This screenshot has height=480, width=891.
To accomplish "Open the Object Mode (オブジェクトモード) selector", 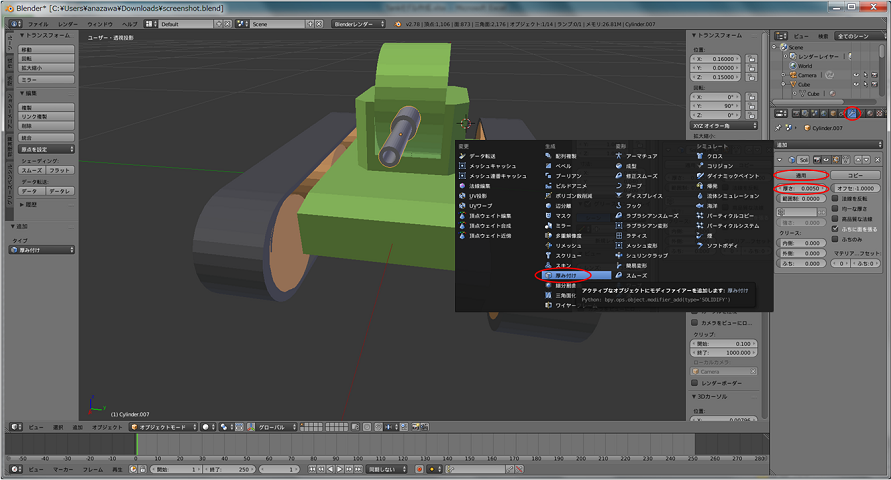I will [163, 426].
